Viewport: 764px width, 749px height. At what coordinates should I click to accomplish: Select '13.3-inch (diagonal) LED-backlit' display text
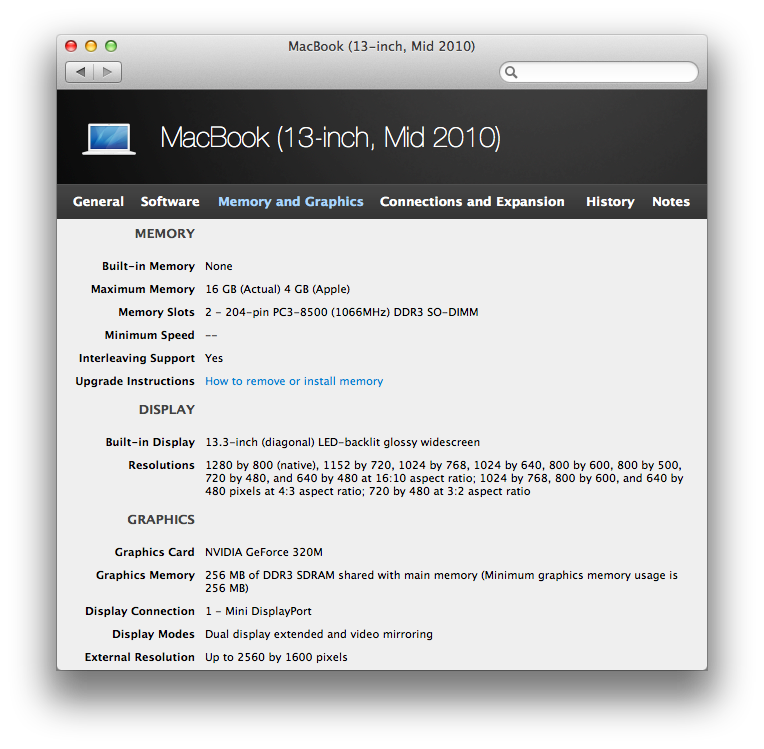tap(343, 442)
